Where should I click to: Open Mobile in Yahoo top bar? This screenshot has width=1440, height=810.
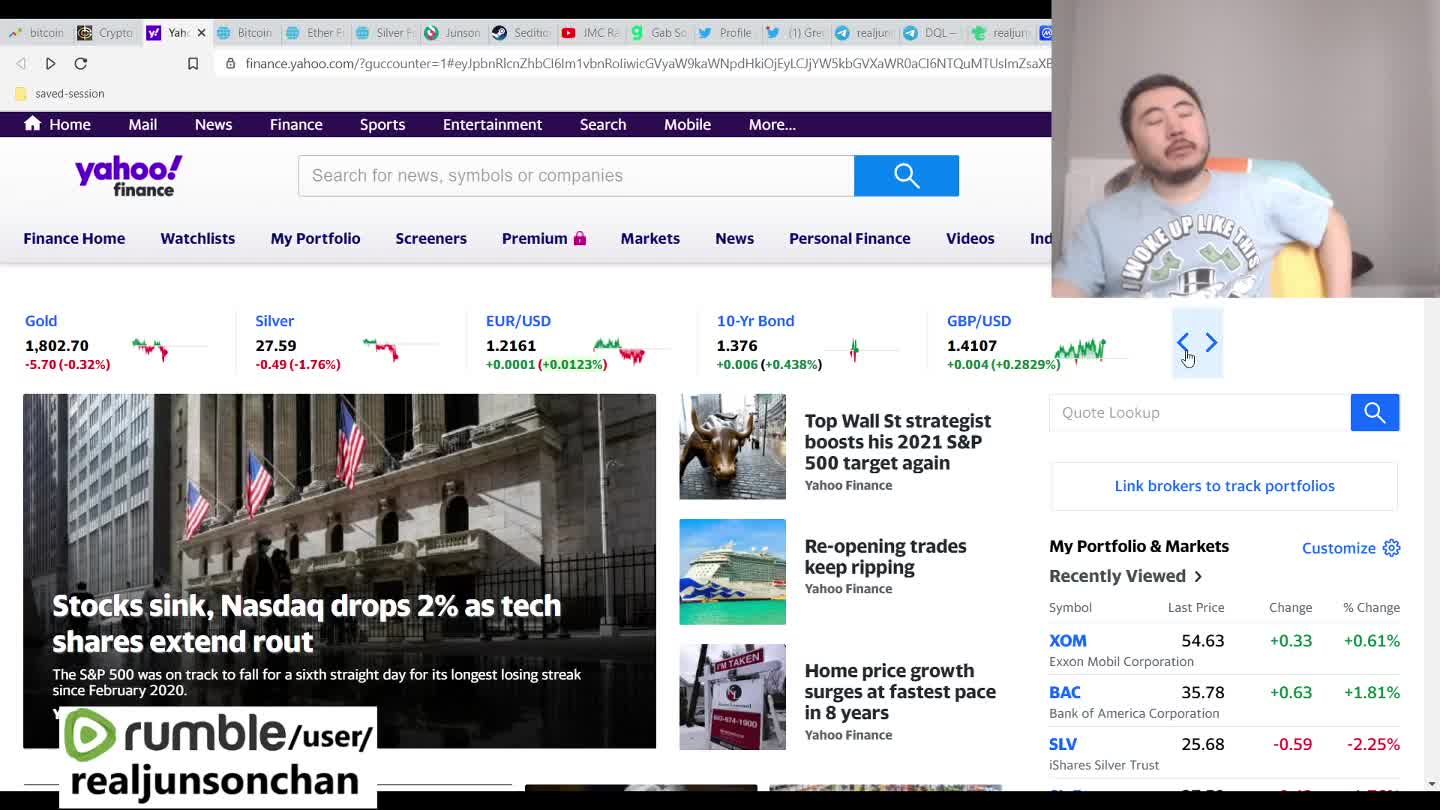pos(687,124)
